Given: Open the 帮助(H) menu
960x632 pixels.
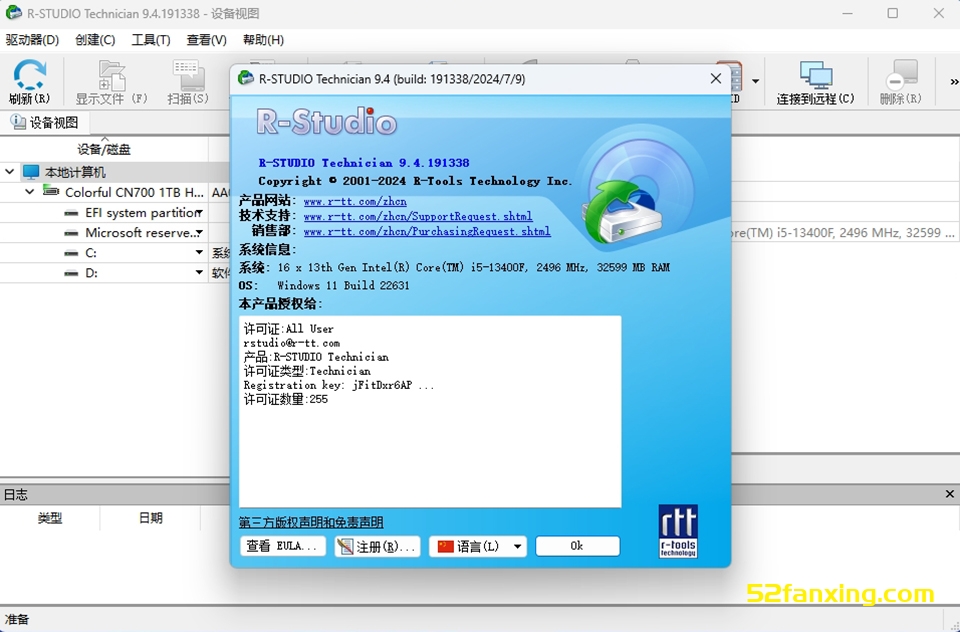Looking at the screenshot, I should 263,40.
